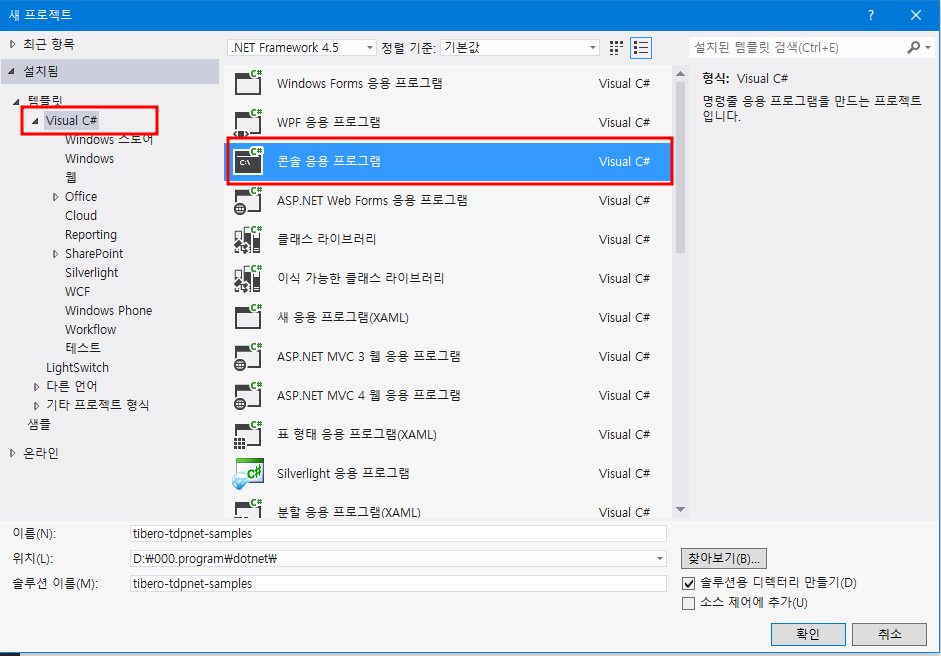Viewport: 941px width, 656px height.
Task: Select the 클래스 라이브러리 template icon
Action: pos(248,239)
